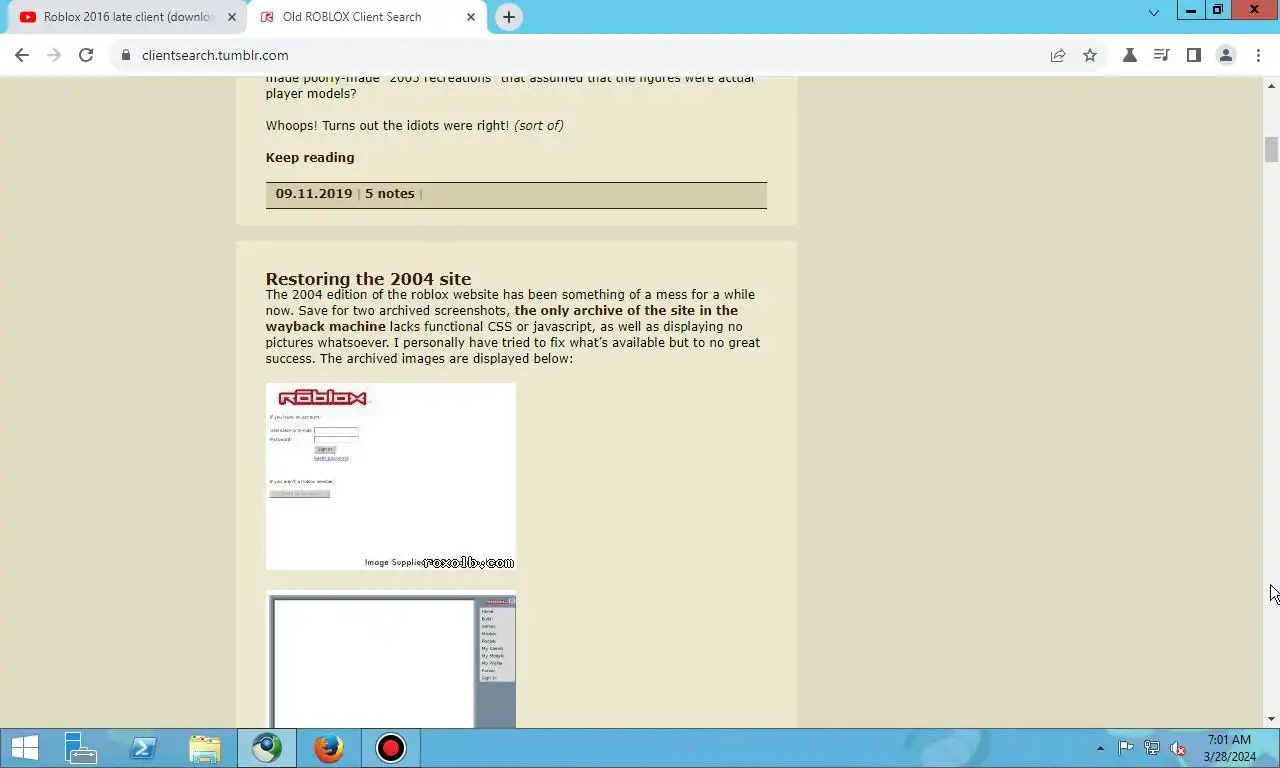Viewport: 1280px width, 768px height.
Task: Open the Keep reading link
Action: point(310,157)
